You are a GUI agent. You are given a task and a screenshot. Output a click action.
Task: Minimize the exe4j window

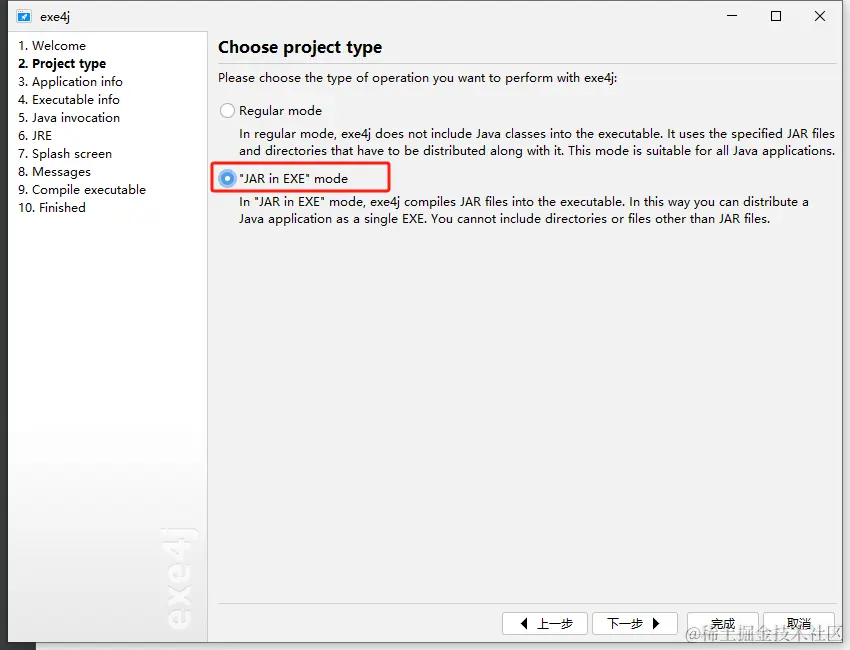pos(732,16)
